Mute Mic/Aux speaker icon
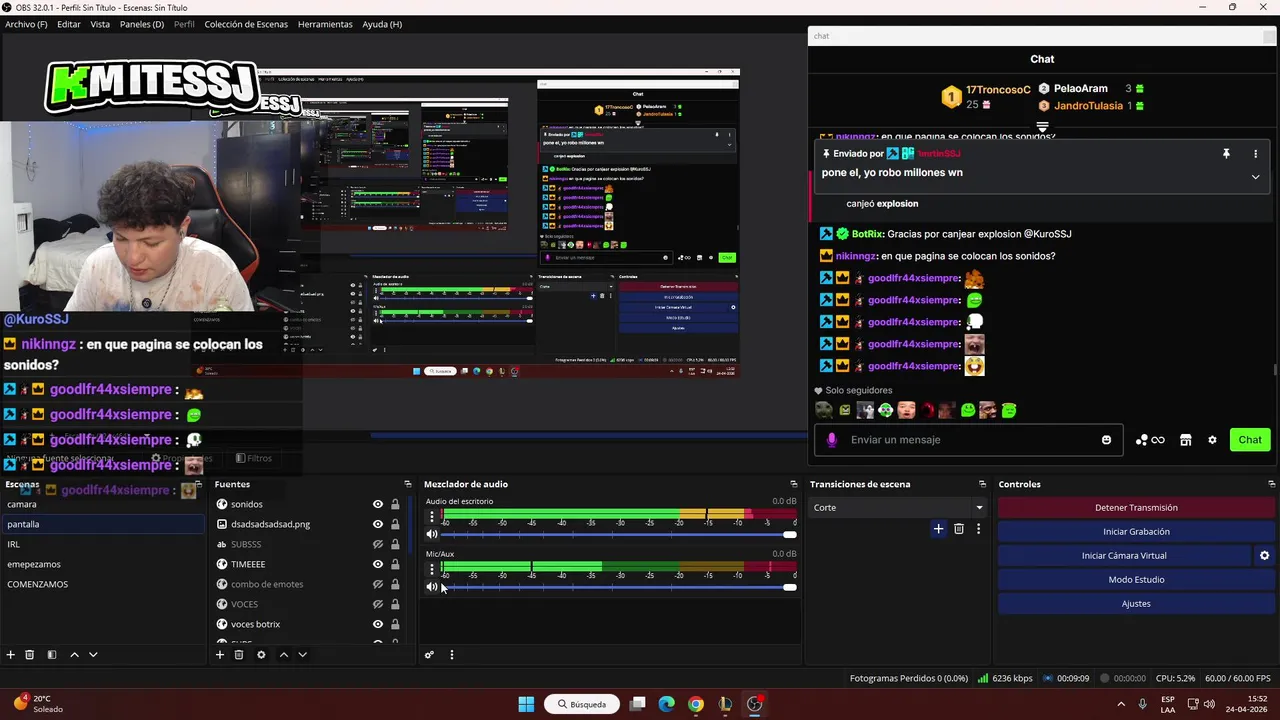Viewport: 1280px width, 720px height. [432, 587]
